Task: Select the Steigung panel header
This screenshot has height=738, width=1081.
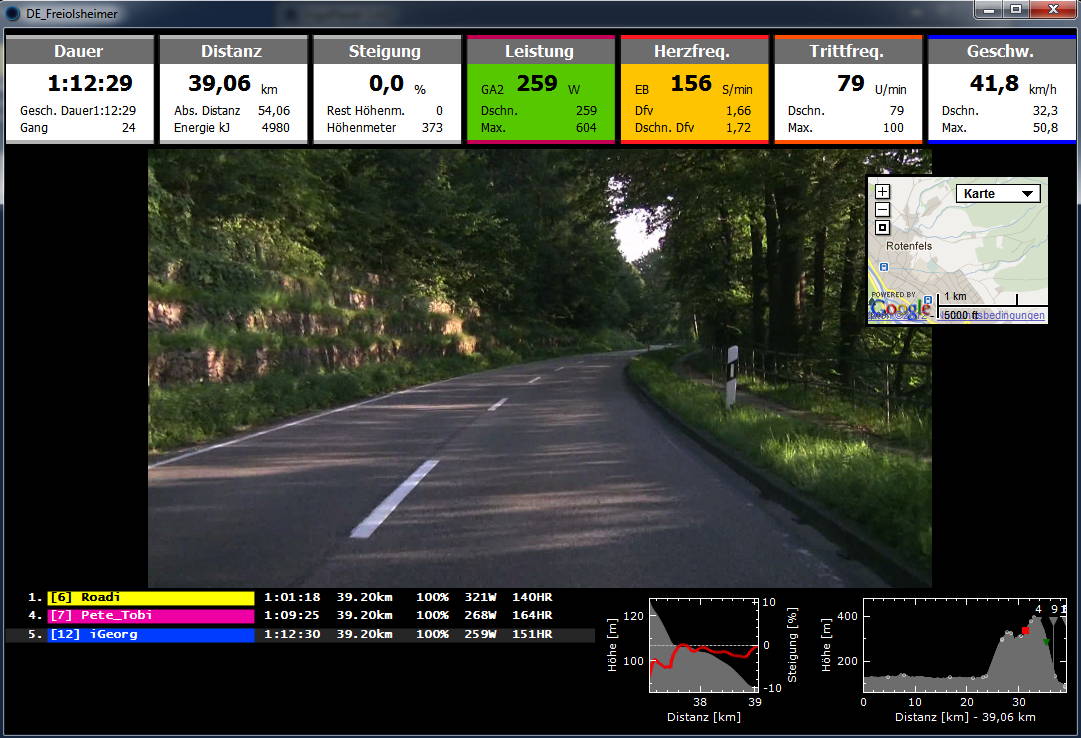Action: coord(386,51)
